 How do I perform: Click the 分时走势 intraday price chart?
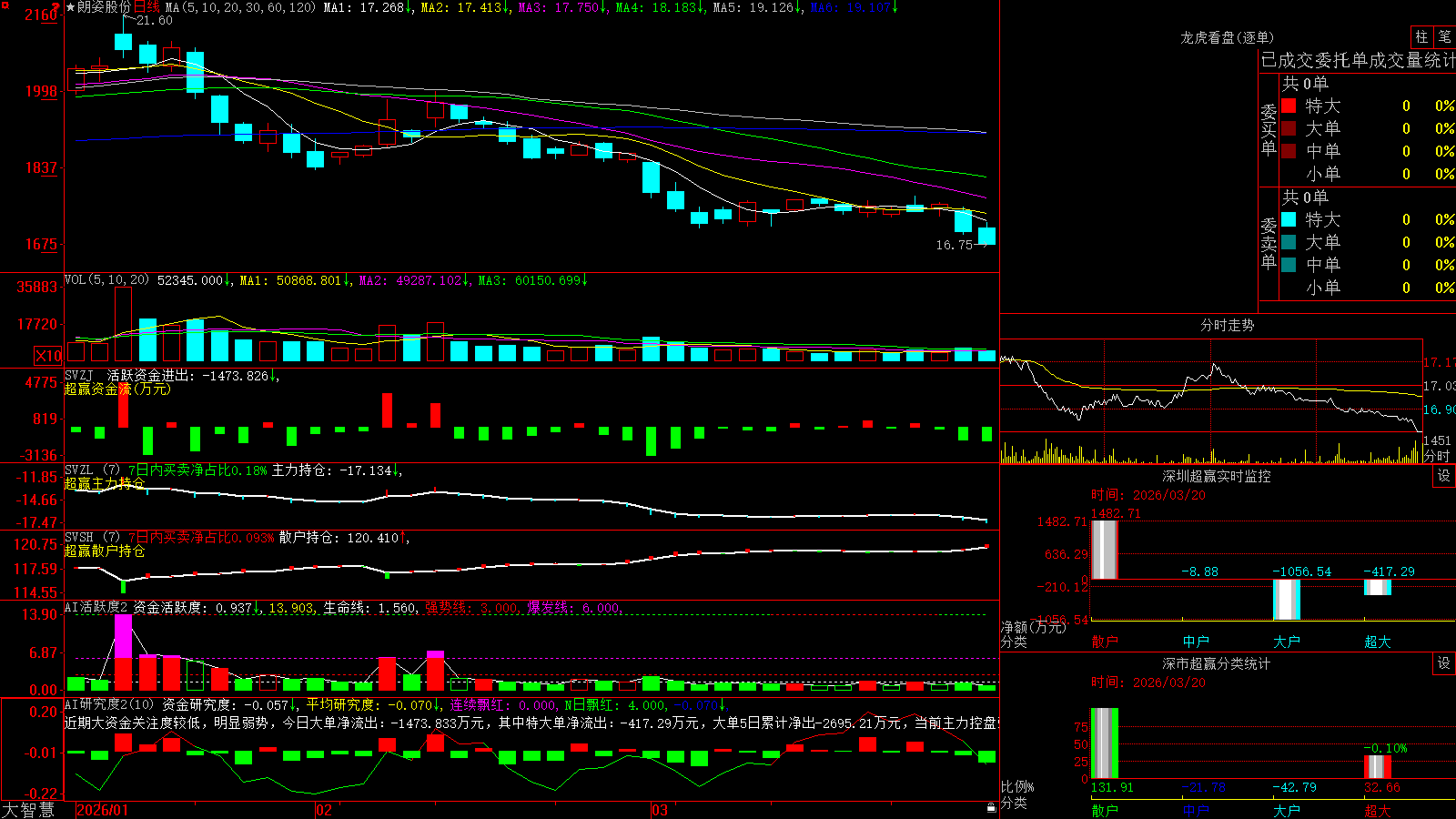1211,386
